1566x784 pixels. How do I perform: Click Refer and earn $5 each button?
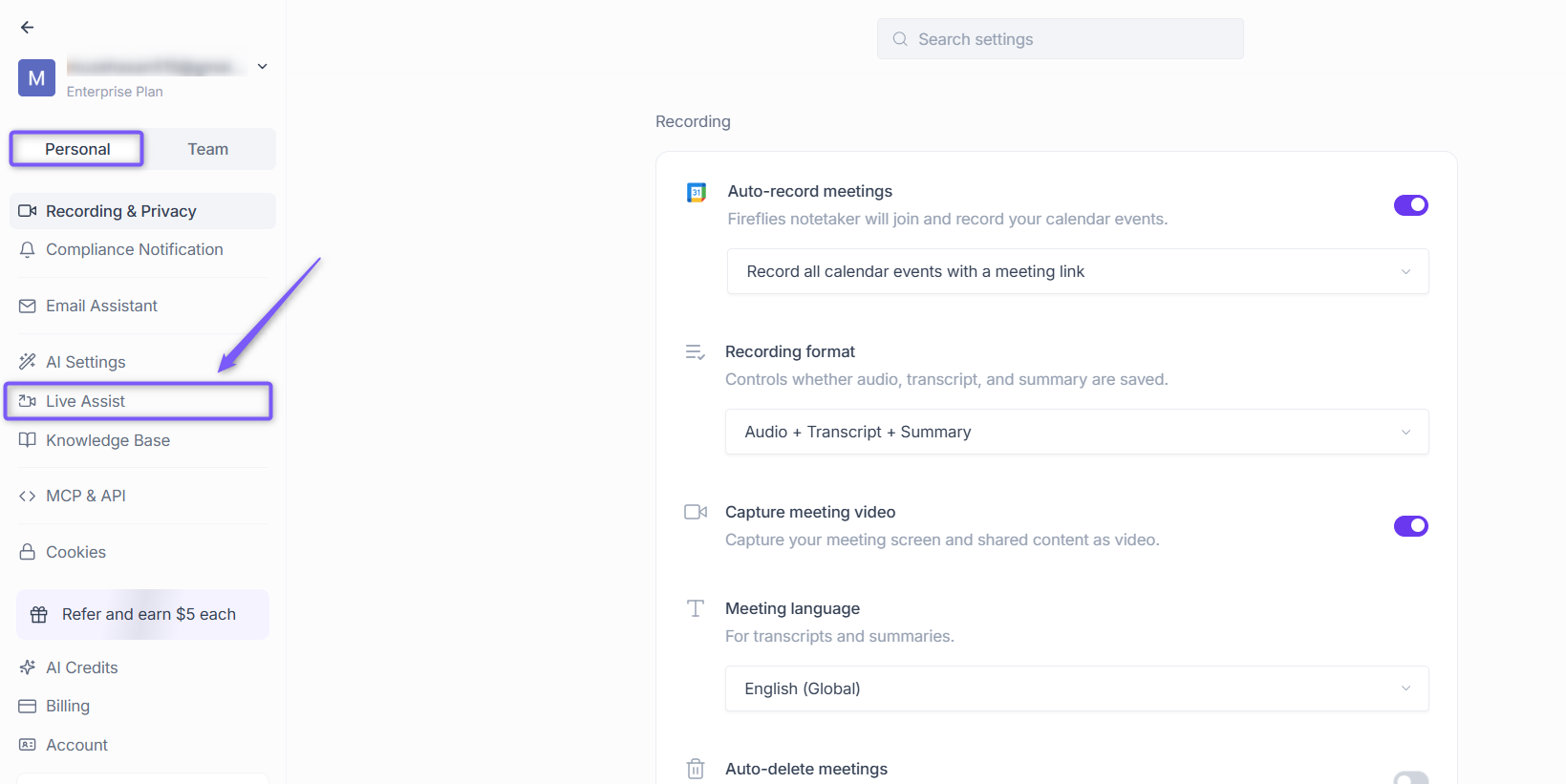[142, 614]
